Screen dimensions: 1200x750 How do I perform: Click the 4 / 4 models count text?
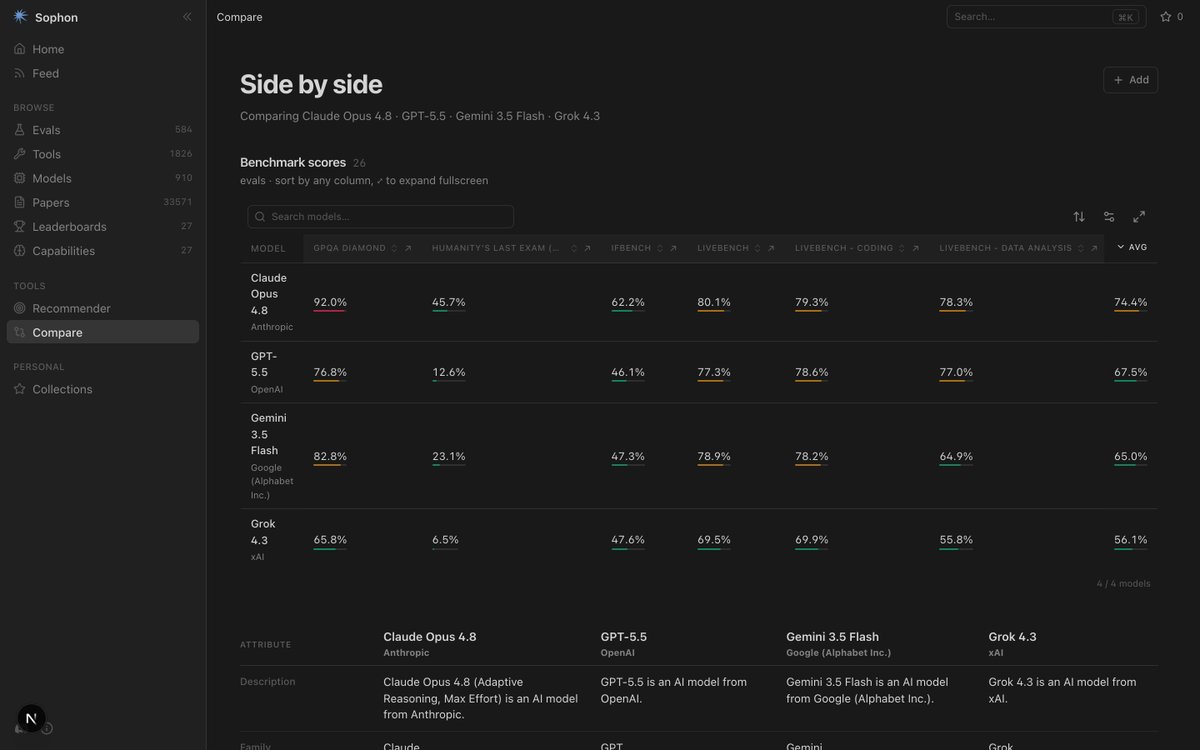click(1123, 583)
